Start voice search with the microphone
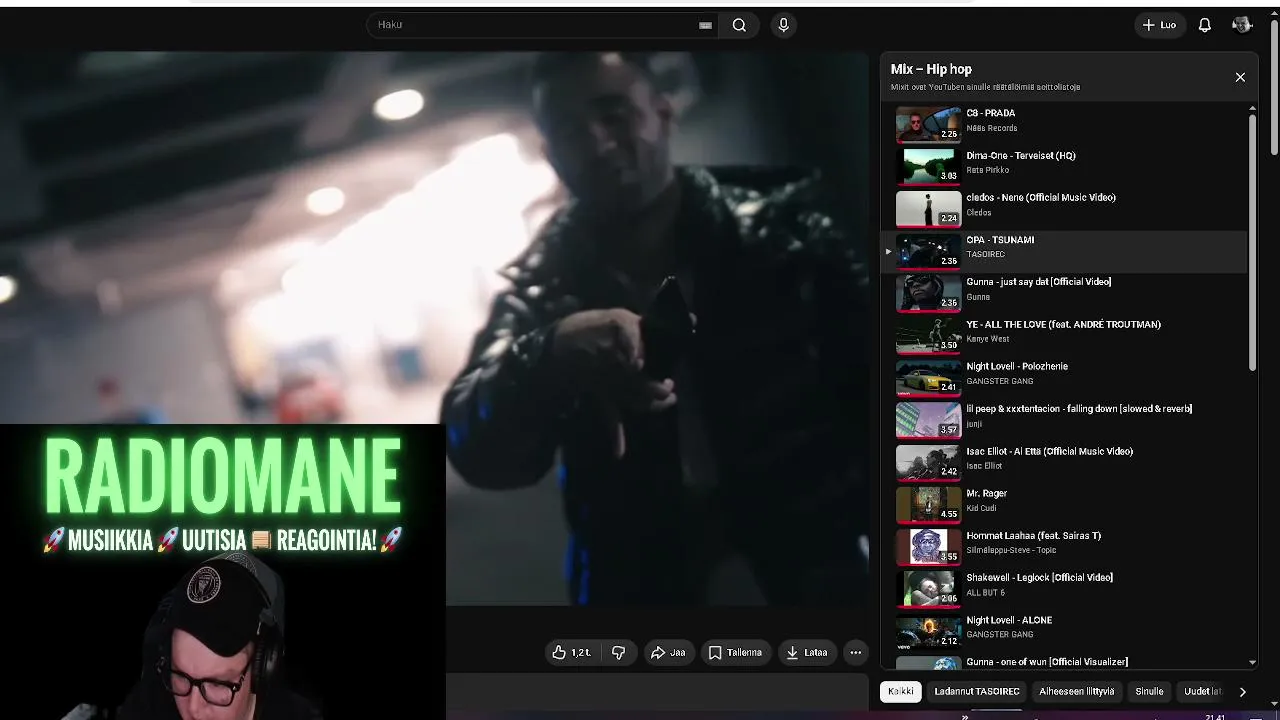The image size is (1280, 720). [783, 25]
